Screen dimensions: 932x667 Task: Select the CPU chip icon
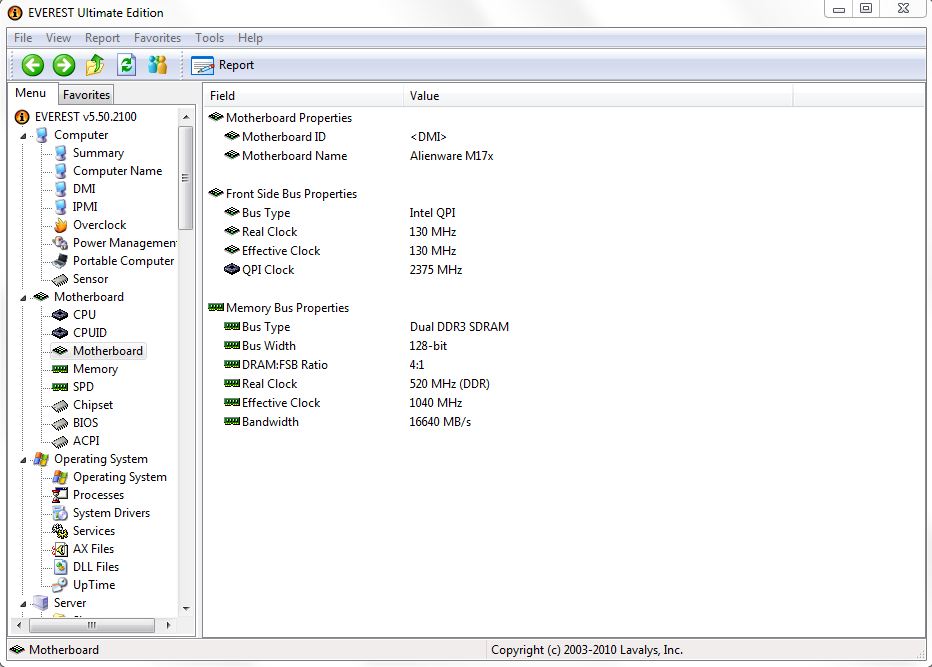(x=60, y=315)
